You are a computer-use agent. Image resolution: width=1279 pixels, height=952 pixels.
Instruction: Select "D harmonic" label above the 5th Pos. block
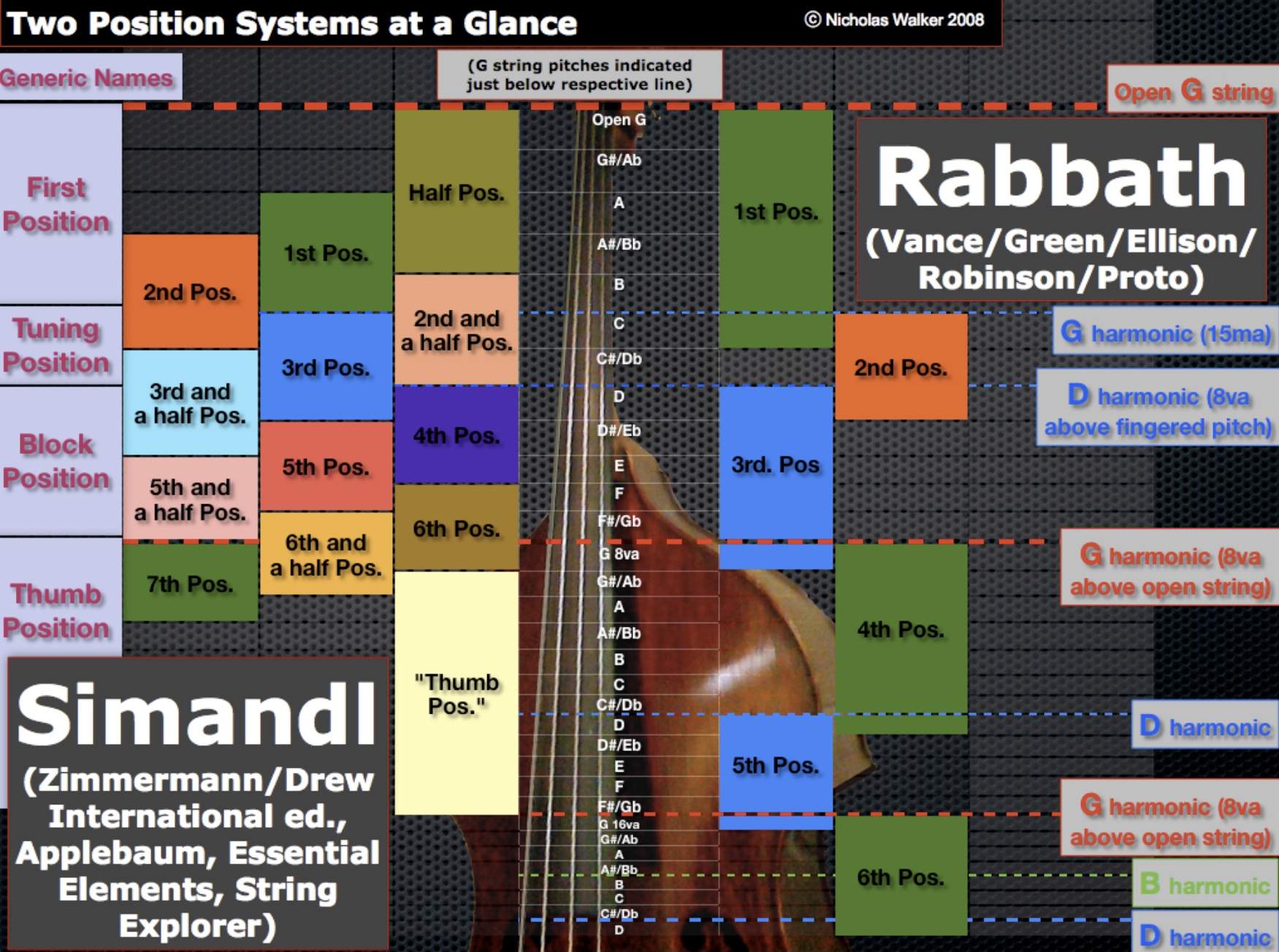pos(1205,725)
